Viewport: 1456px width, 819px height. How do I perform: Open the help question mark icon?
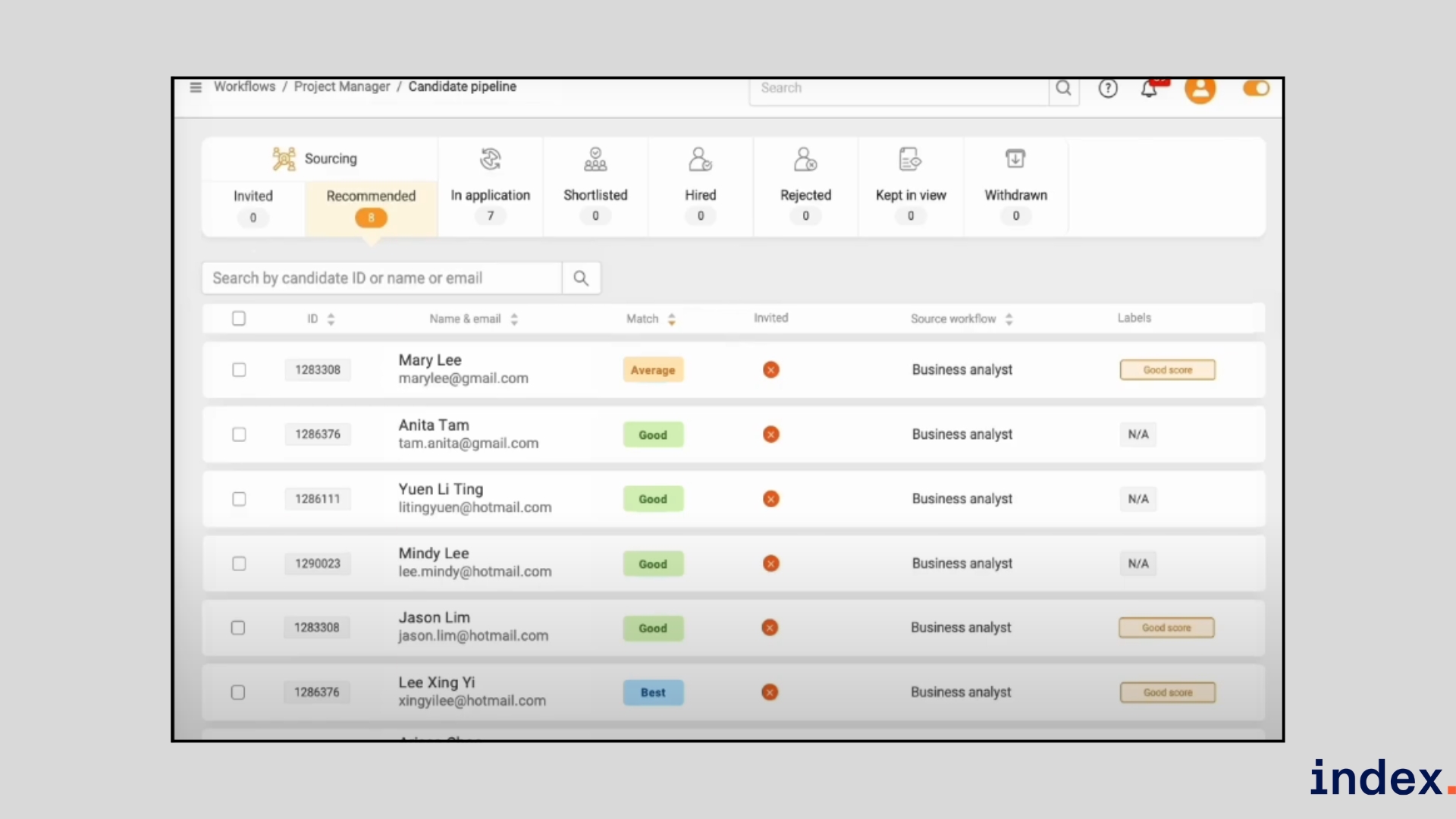pyautogui.click(x=1108, y=89)
